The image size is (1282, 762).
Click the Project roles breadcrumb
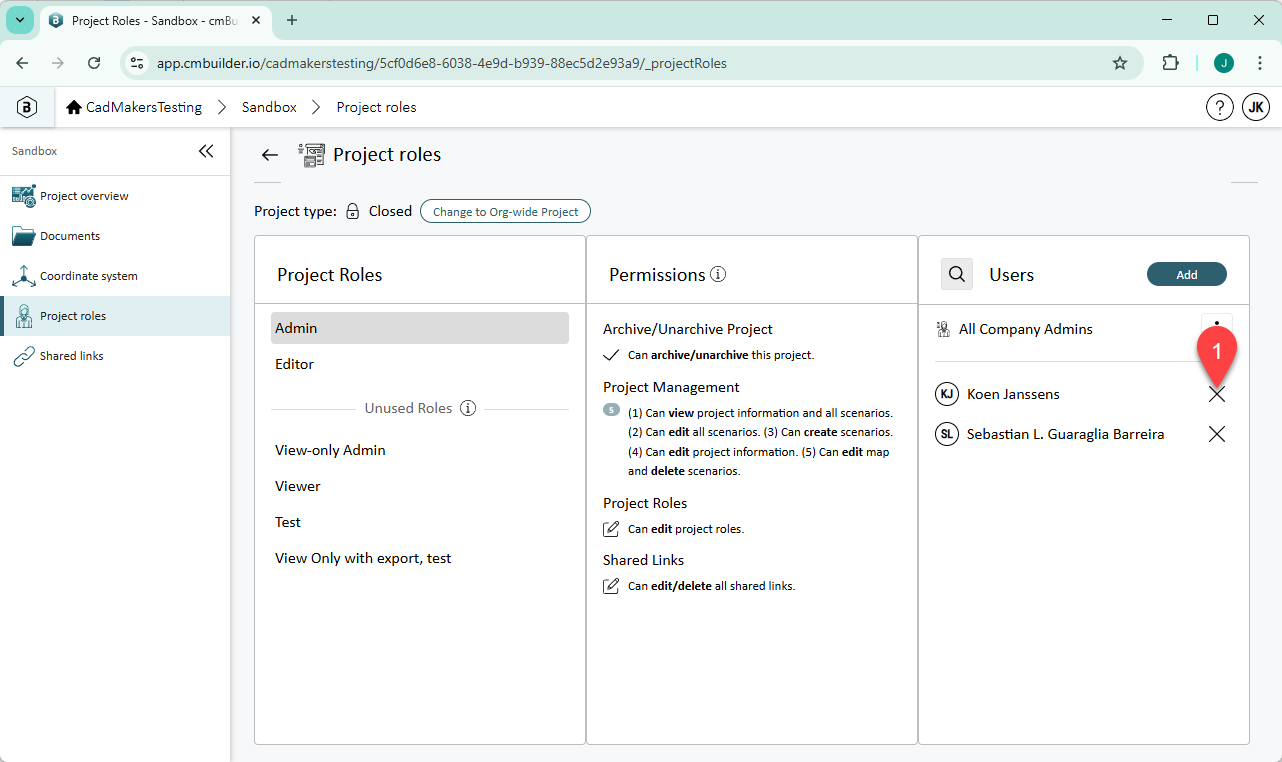tap(376, 107)
